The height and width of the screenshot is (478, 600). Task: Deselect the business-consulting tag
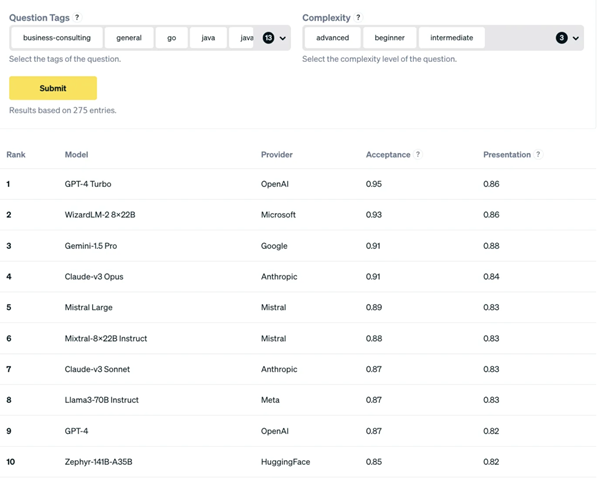[x=57, y=38]
